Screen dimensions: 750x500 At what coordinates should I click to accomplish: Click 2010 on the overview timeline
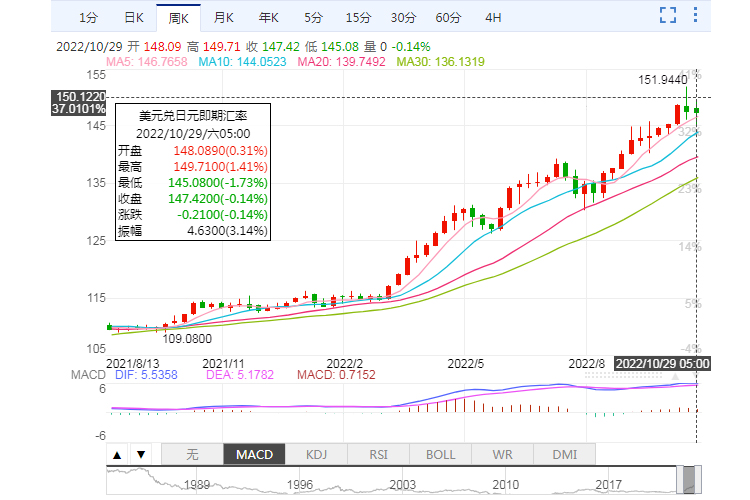pos(505,485)
